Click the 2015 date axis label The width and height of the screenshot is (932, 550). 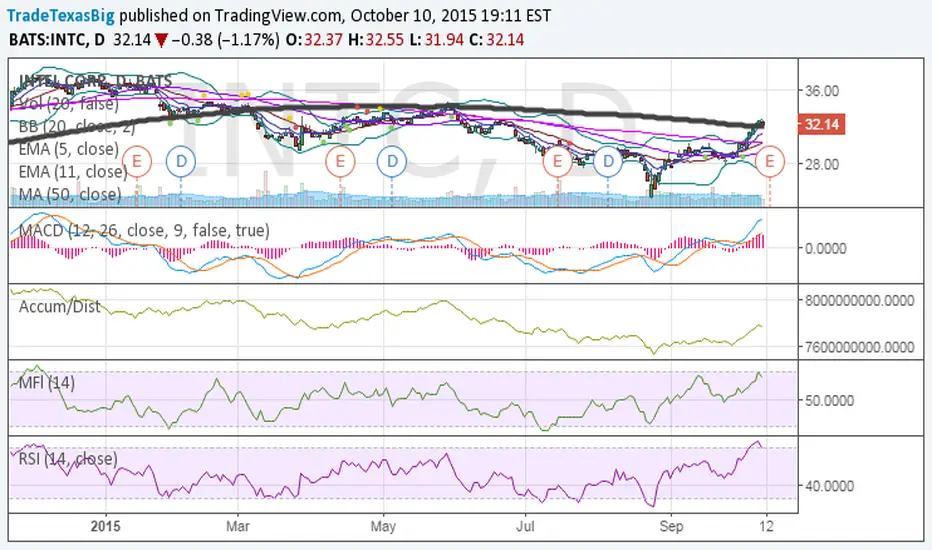point(105,527)
